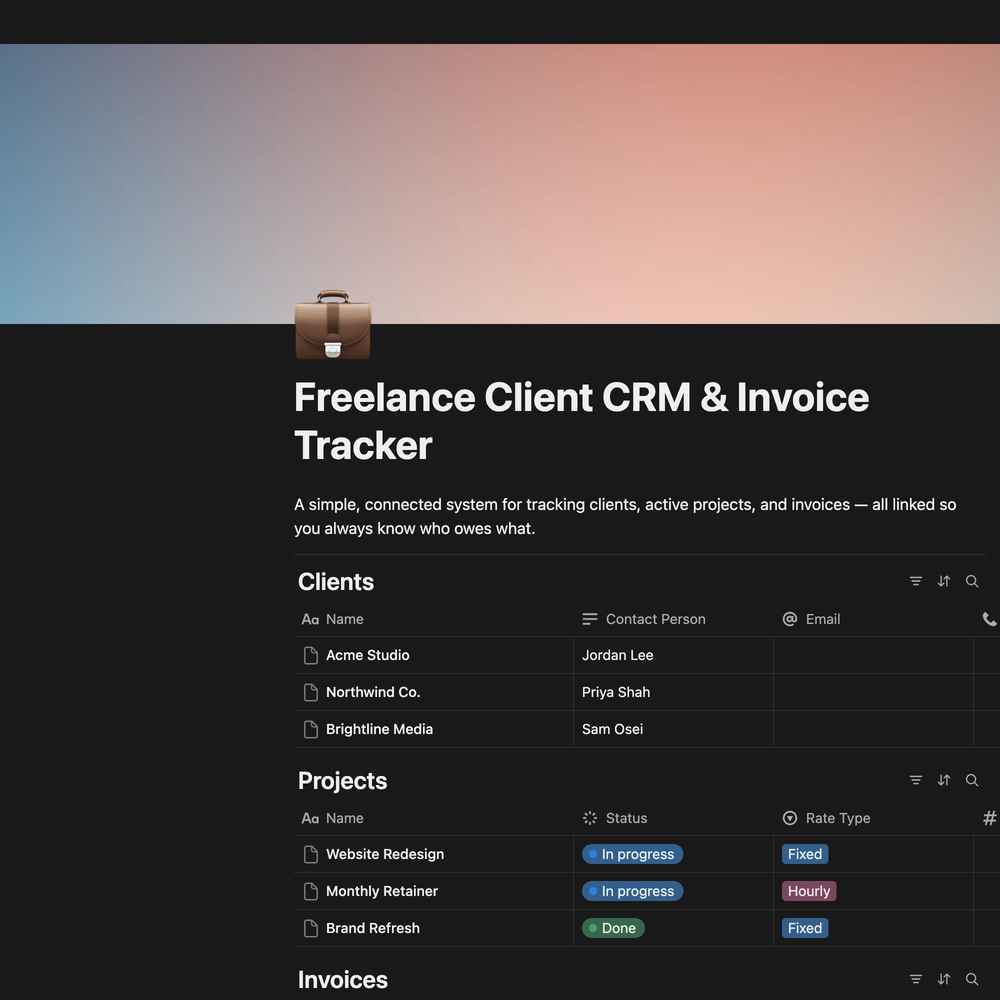Screen dimensions: 1000x1000
Task: Click the number column icon in Projects
Action: click(989, 818)
